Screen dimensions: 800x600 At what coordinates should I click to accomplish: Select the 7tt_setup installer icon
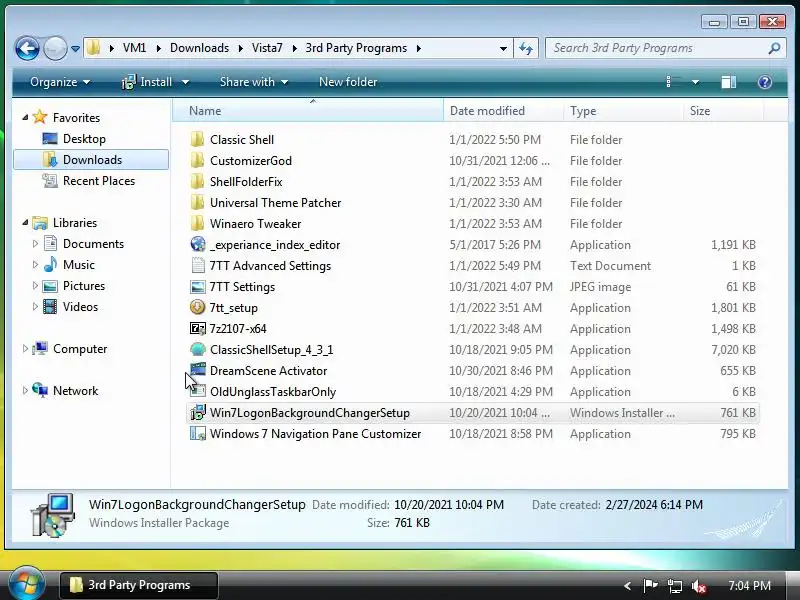197,308
